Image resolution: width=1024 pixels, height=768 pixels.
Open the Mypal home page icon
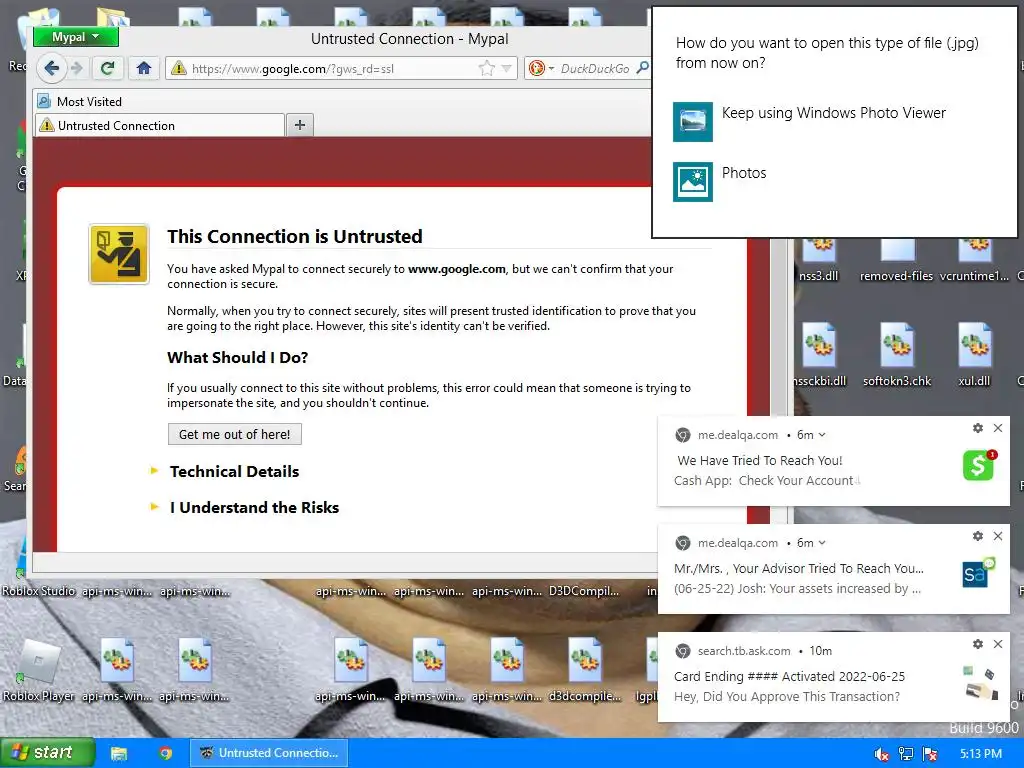click(144, 68)
